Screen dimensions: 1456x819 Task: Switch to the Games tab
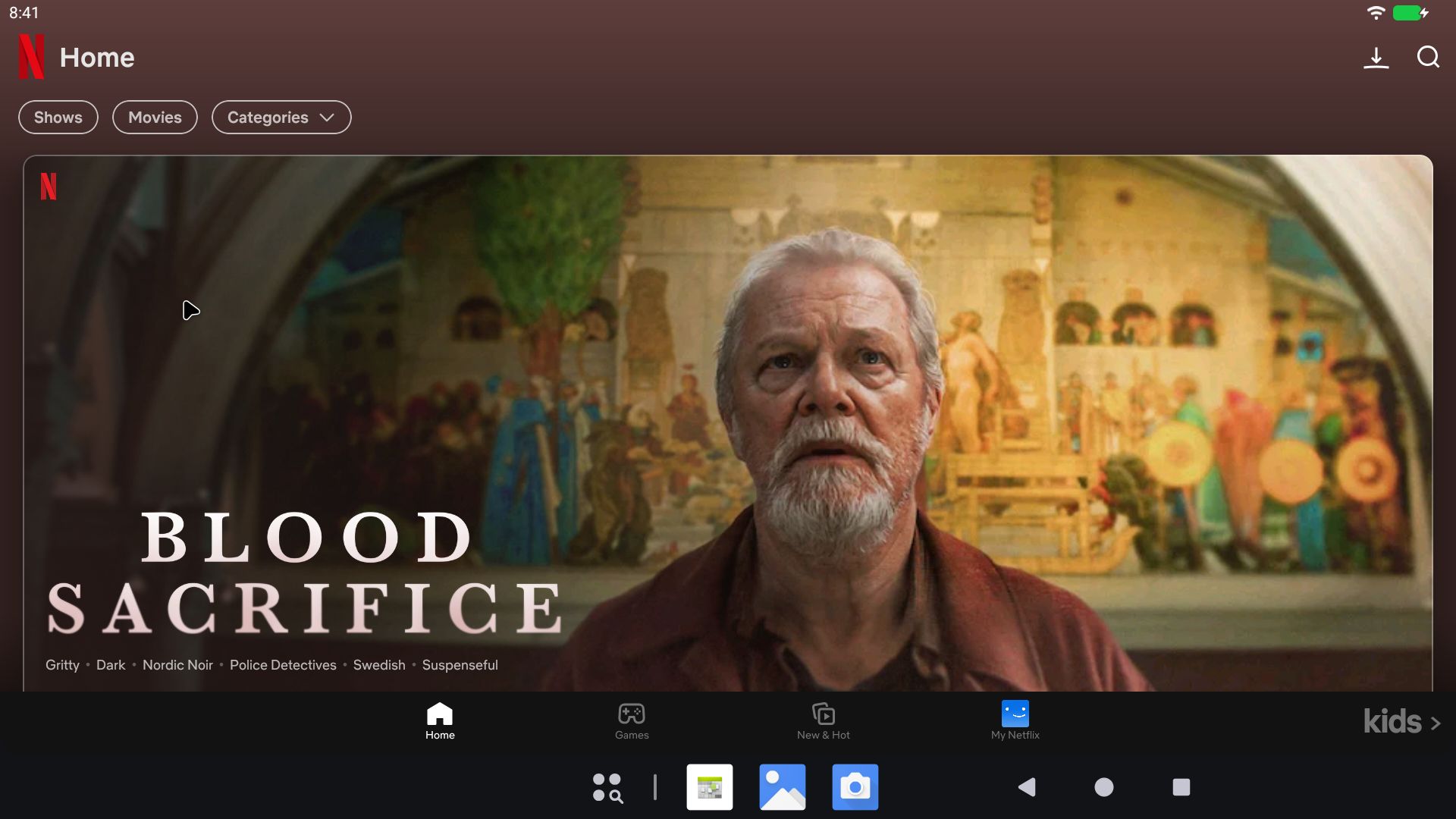coord(632,721)
